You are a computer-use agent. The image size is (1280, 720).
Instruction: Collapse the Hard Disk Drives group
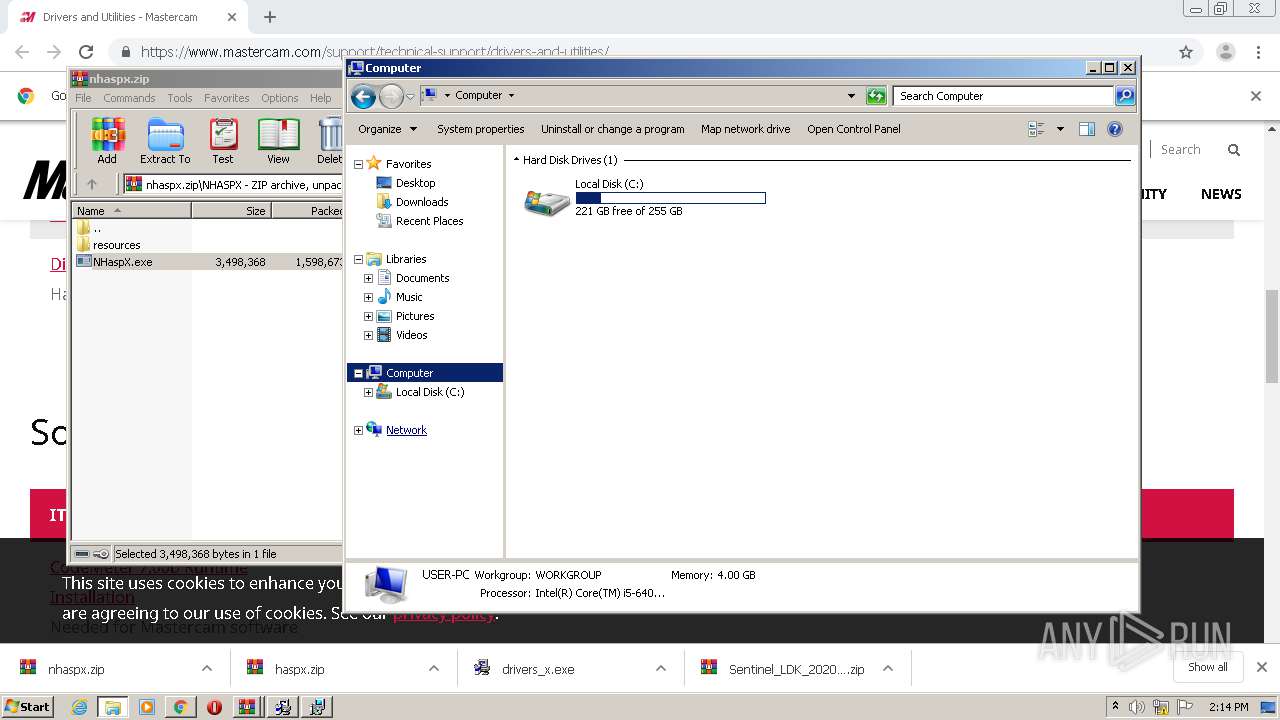pos(516,160)
